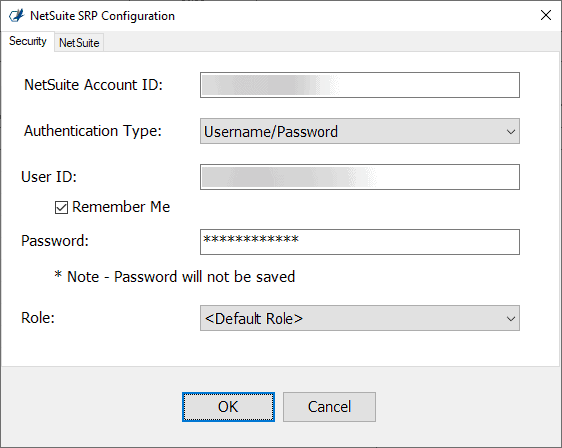Switch to the Security tab
562x448 pixels.
point(28,41)
